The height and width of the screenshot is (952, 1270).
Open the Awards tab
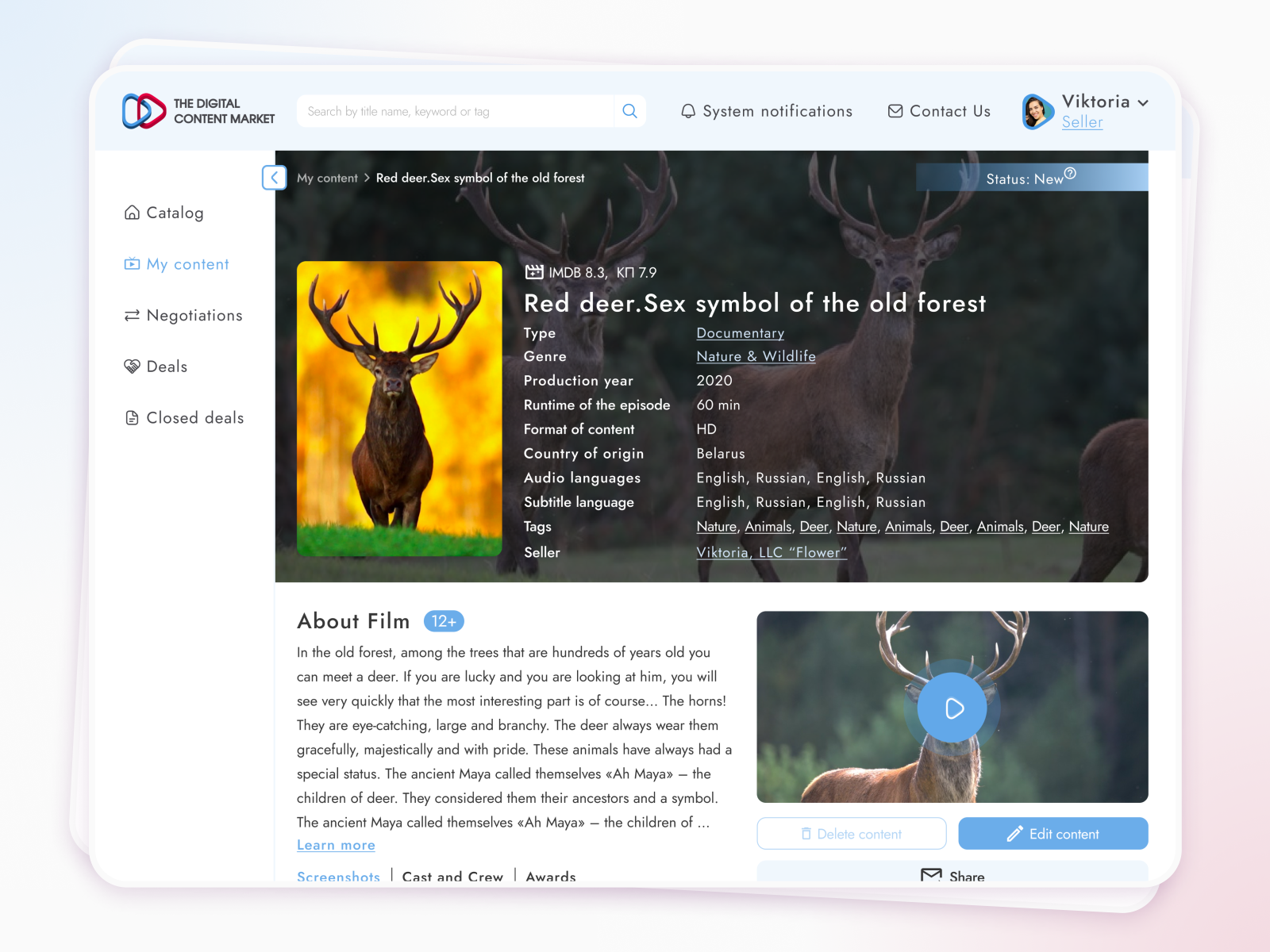551,877
